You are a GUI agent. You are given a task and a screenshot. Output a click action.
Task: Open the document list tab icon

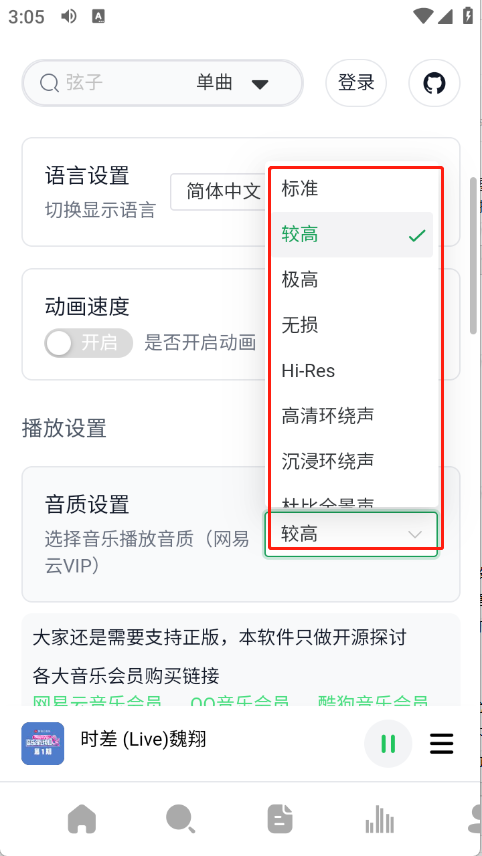click(281, 820)
